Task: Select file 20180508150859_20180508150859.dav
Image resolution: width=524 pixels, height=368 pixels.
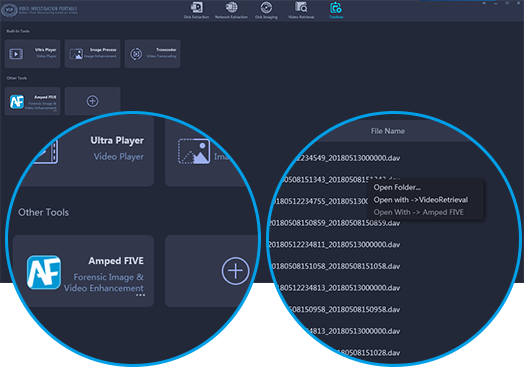Action: [335, 223]
